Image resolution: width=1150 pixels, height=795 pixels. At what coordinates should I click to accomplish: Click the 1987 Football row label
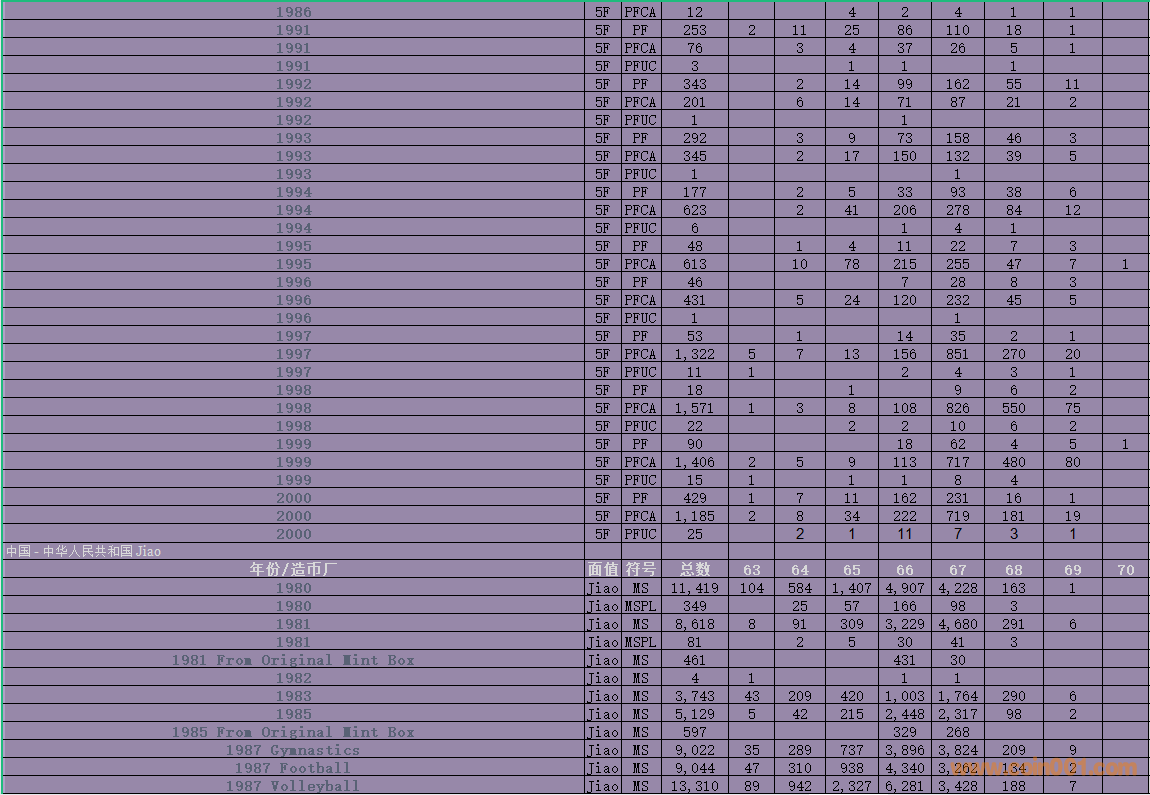pos(293,768)
